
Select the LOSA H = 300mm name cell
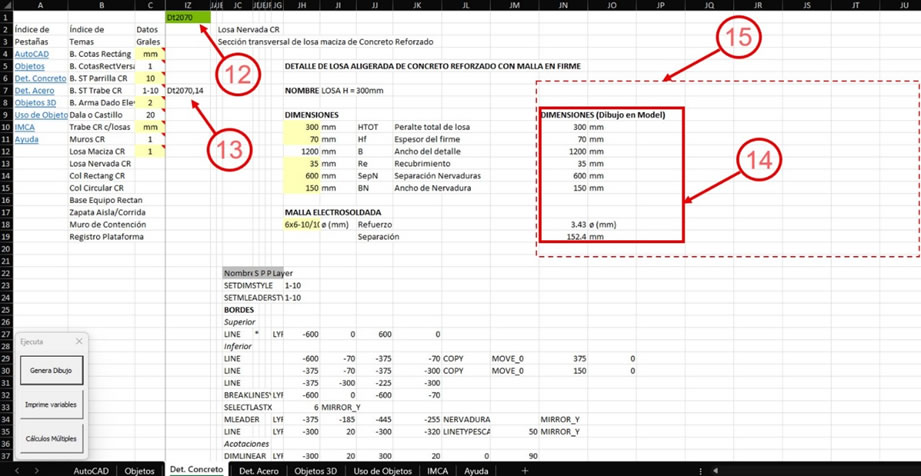(352, 91)
